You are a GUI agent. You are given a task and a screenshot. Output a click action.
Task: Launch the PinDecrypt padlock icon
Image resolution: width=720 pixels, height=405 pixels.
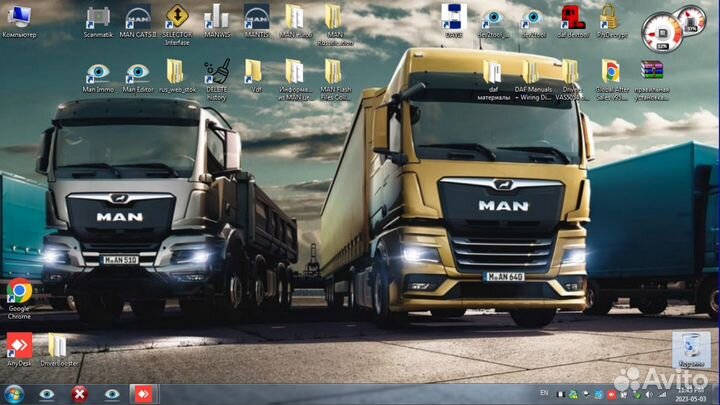point(609,17)
